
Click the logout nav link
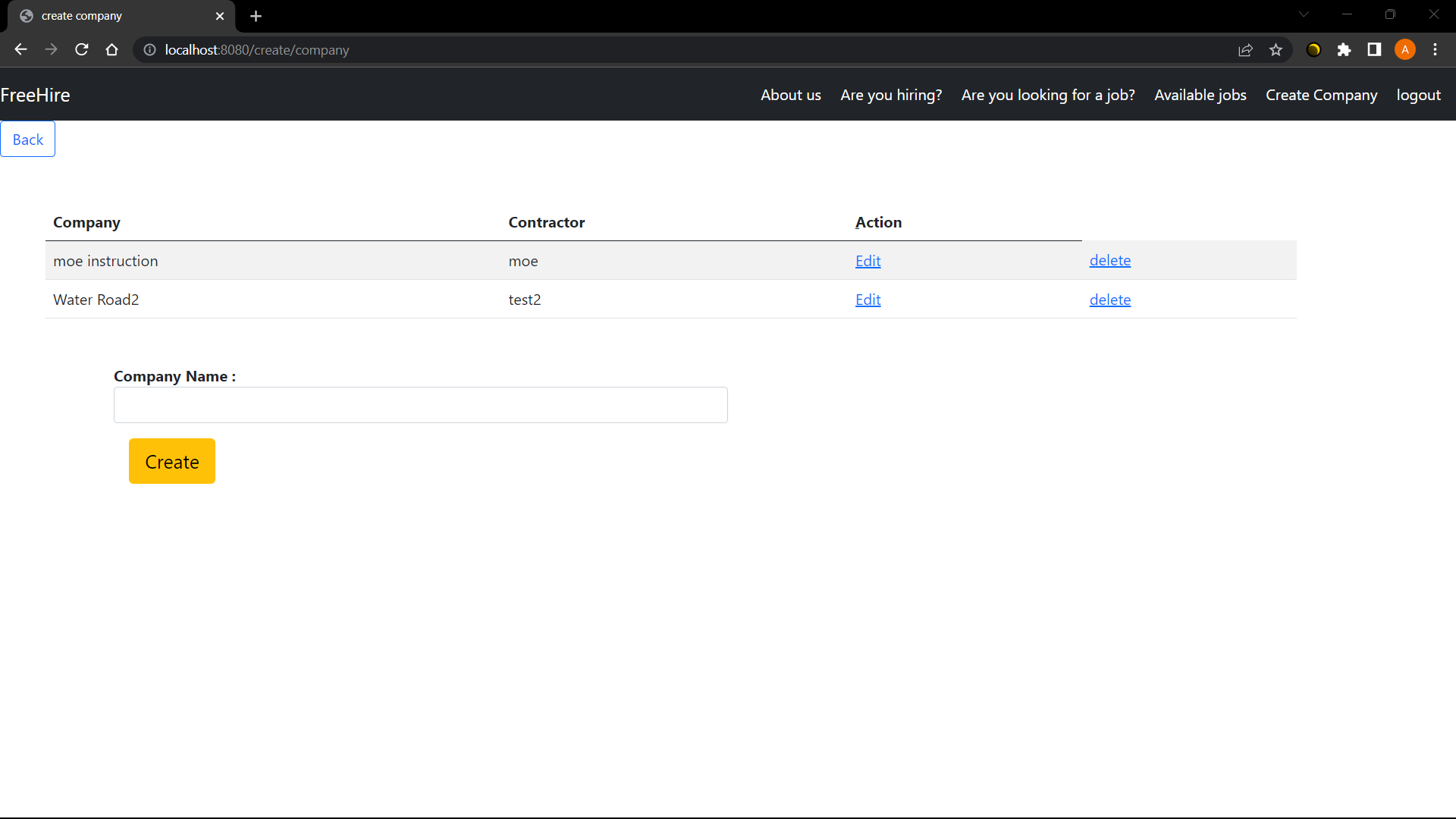1418,95
